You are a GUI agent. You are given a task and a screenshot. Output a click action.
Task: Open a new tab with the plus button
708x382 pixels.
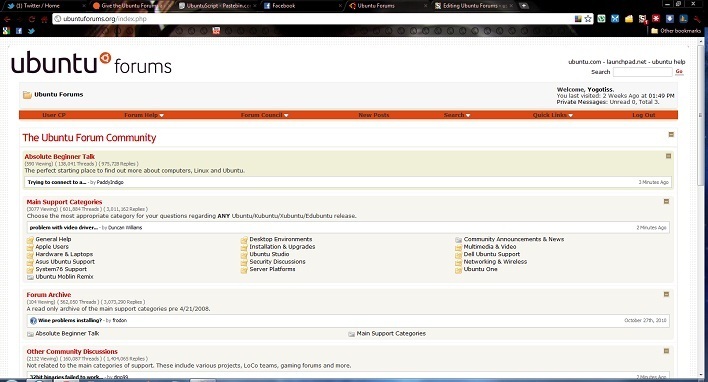coord(524,6)
